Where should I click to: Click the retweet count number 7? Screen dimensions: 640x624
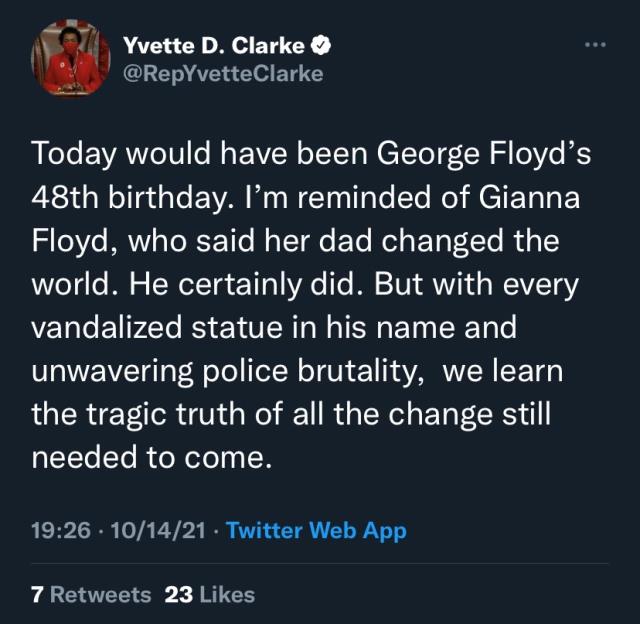[x=37, y=594]
